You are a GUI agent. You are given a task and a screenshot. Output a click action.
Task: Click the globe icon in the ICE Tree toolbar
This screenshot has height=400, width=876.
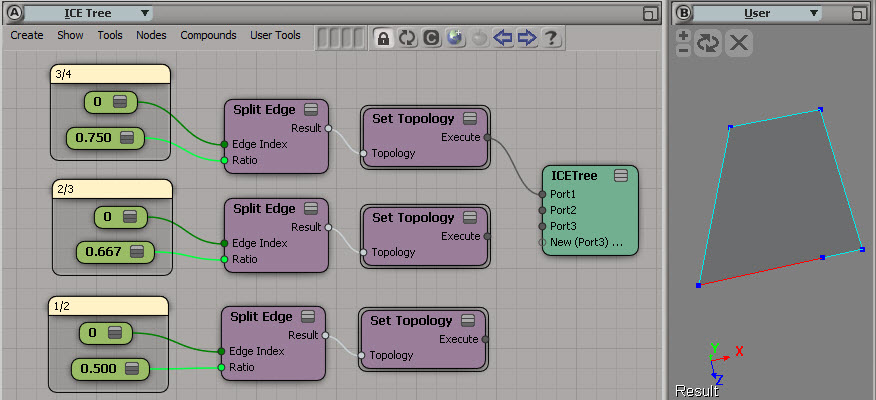pos(455,38)
